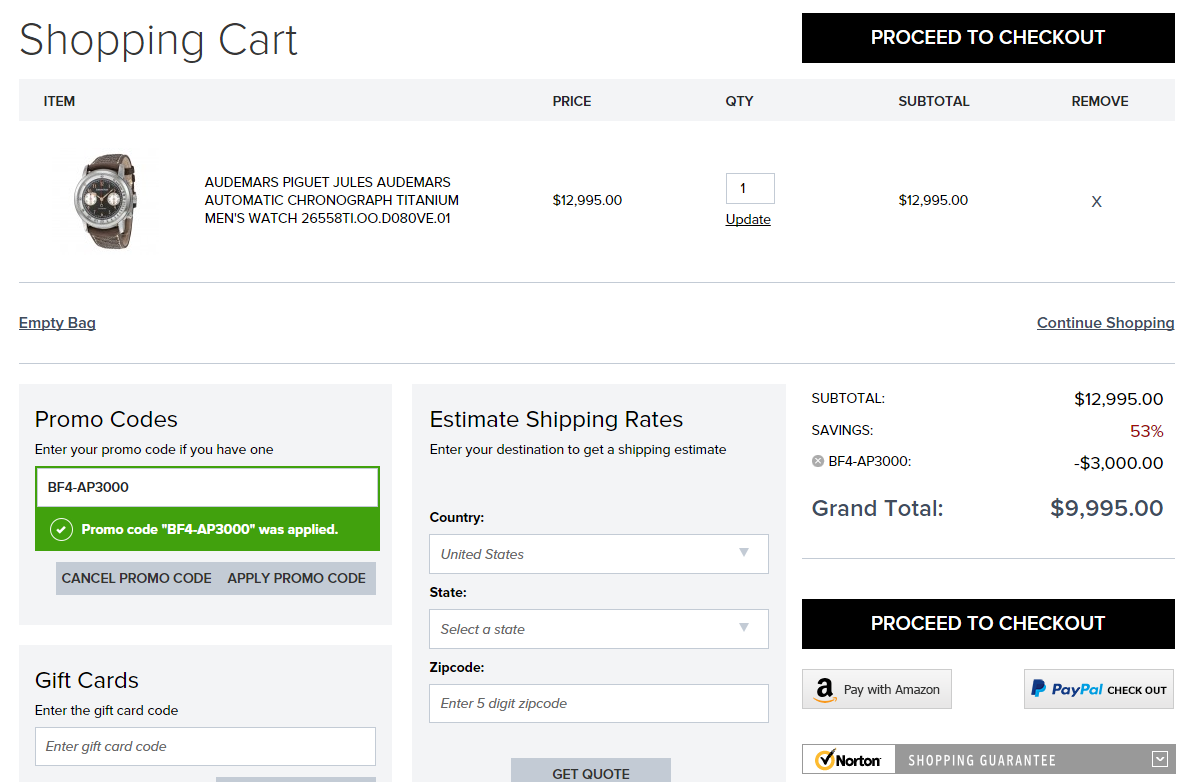
Task: Click the Empty Bag link
Action: 58,322
